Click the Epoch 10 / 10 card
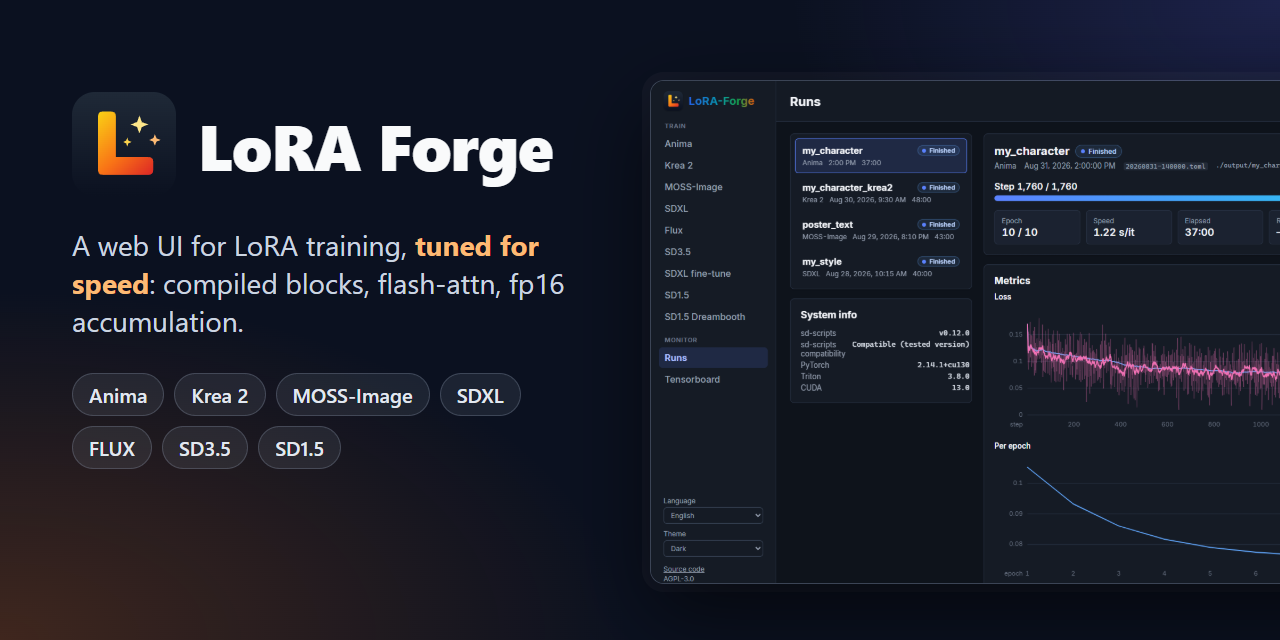Image resolution: width=1280 pixels, height=640 pixels. 1037,227
